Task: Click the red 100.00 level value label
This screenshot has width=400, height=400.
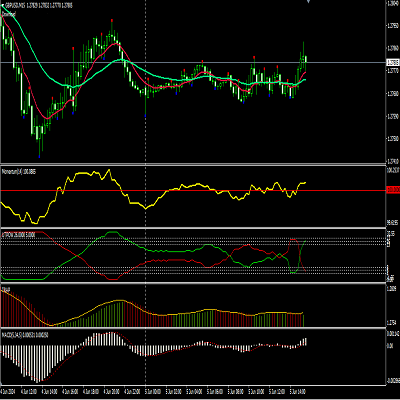Action: click(393, 190)
